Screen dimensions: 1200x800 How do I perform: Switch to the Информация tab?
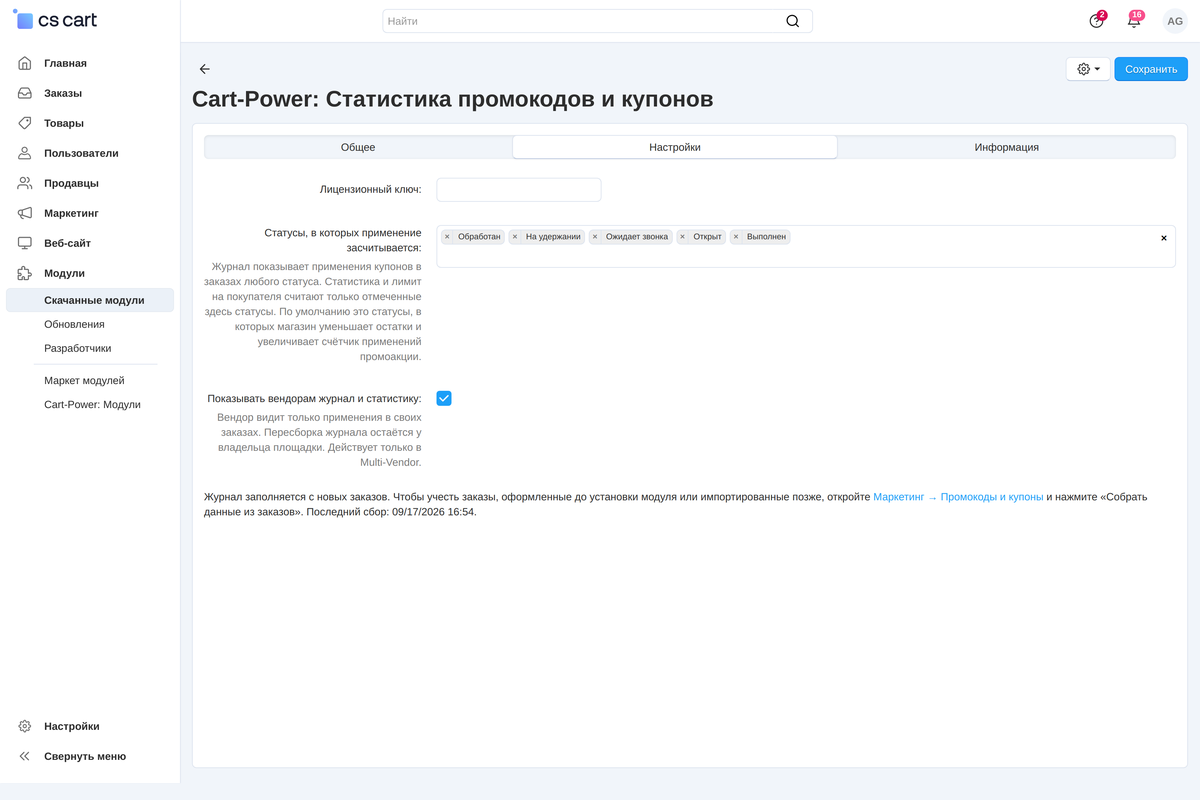coord(1007,147)
